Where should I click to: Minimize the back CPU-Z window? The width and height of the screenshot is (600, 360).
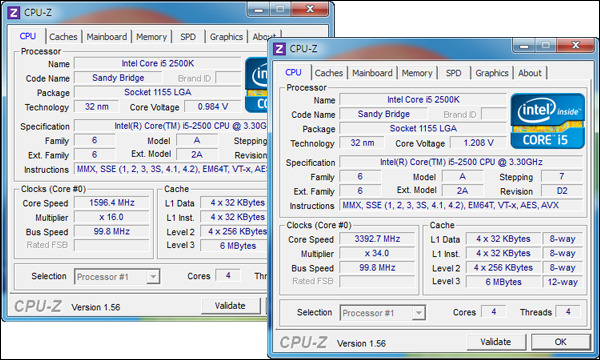(x=259, y=9)
